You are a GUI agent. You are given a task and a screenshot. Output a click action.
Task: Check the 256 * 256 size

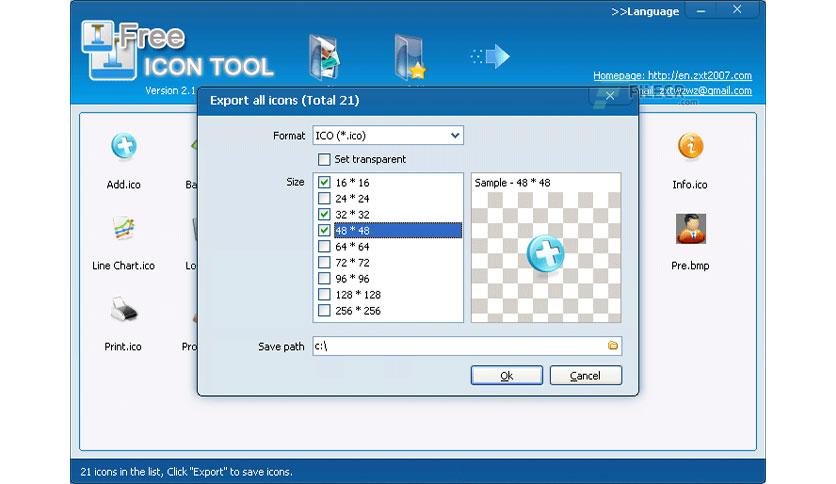pyautogui.click(x=324, y=310)
